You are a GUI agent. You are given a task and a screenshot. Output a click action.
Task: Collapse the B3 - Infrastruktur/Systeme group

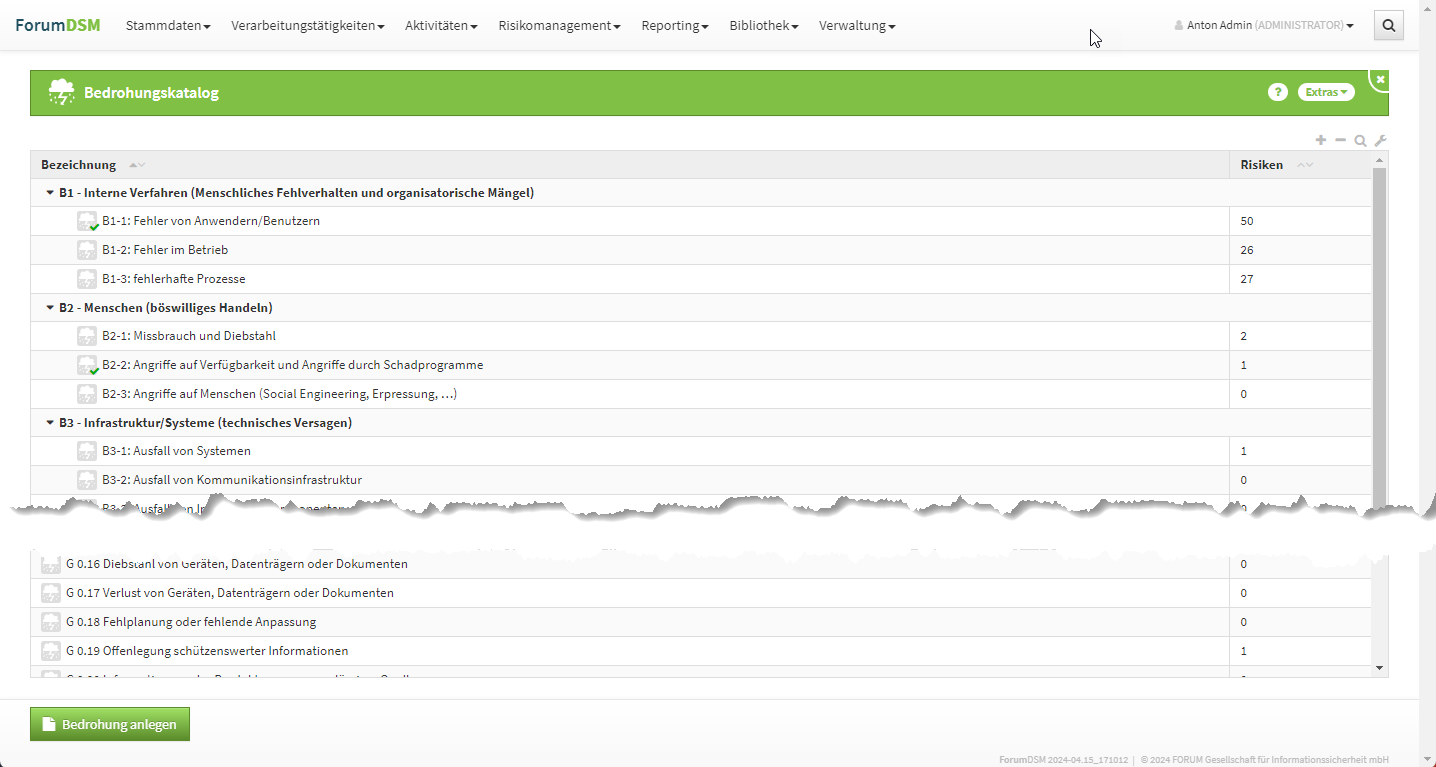pos(50,423)
